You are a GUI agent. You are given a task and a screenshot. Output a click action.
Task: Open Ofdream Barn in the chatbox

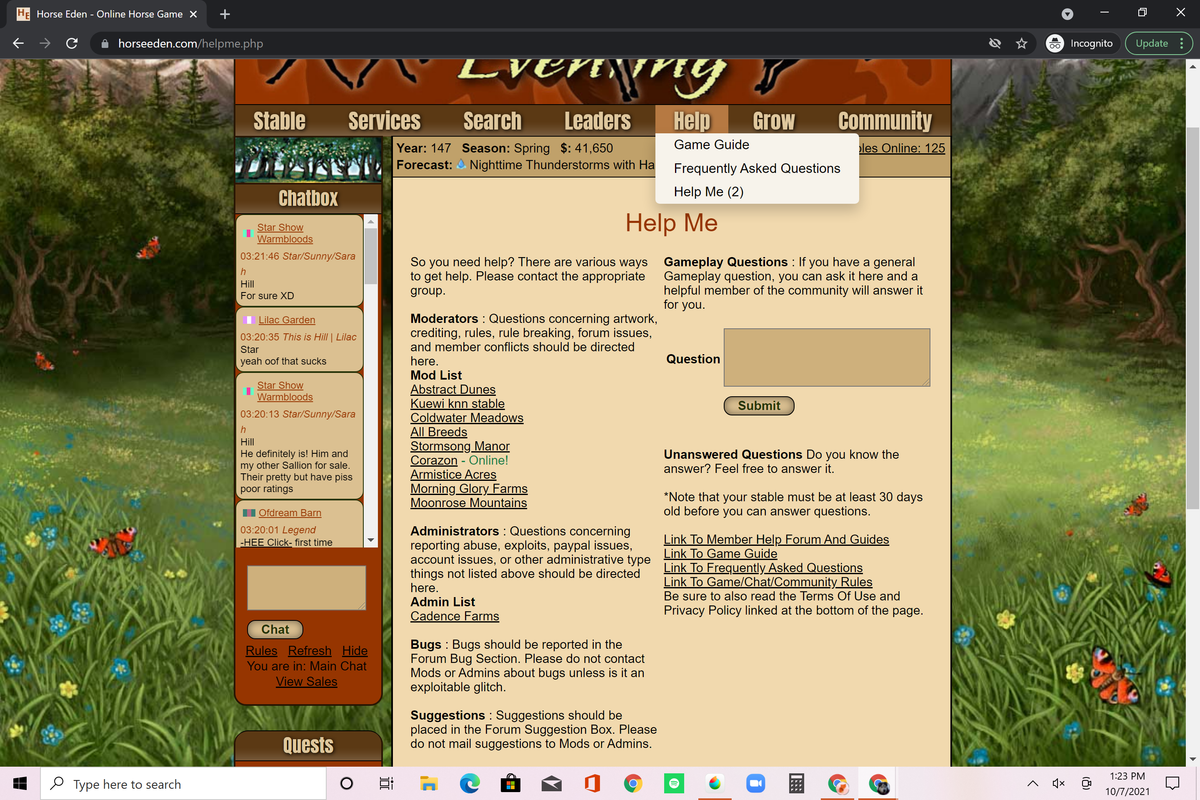tap(290, 513)
